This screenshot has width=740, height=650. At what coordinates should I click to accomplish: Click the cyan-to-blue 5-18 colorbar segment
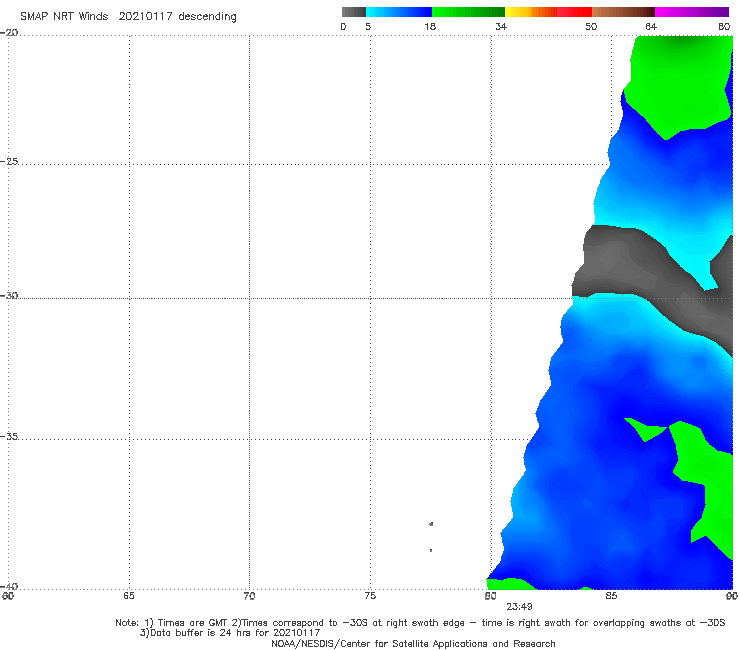coord(399,12)
